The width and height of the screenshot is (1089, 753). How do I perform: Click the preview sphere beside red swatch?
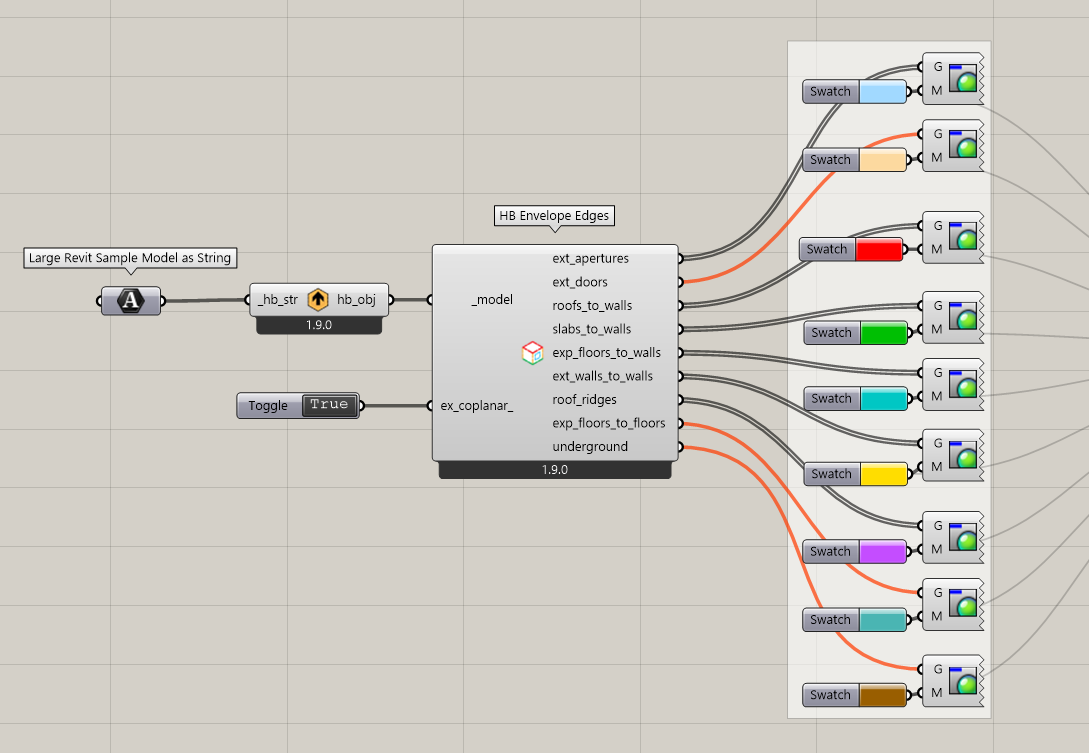click(966, 239)
